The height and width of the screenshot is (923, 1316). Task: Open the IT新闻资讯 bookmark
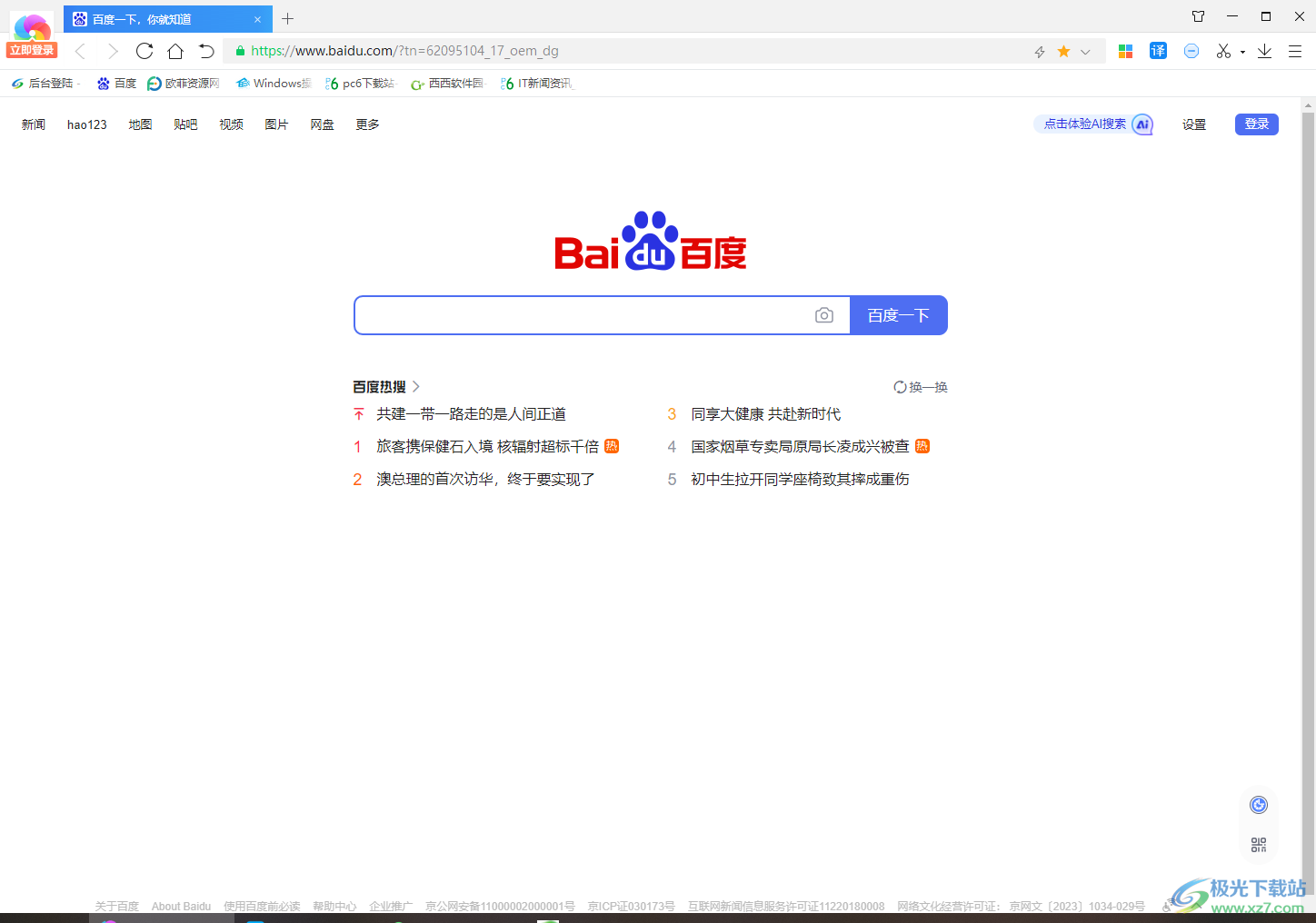(x=536, y=83)
